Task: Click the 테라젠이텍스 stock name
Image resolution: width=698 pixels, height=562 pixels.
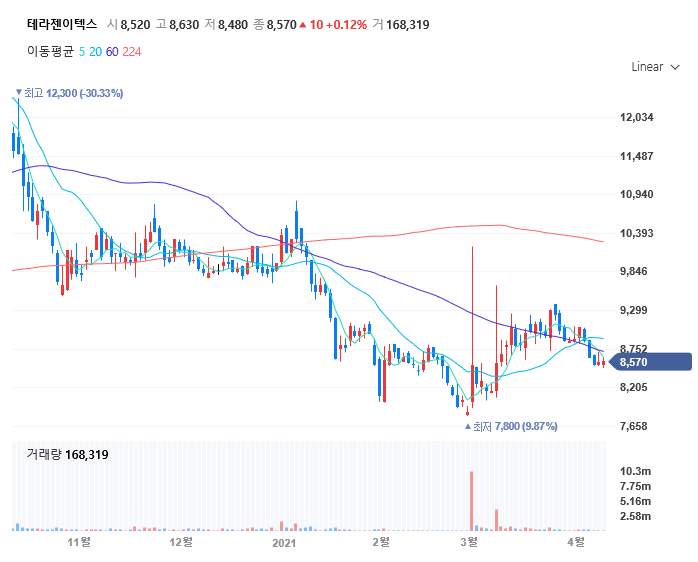Action: coord(61,24)
